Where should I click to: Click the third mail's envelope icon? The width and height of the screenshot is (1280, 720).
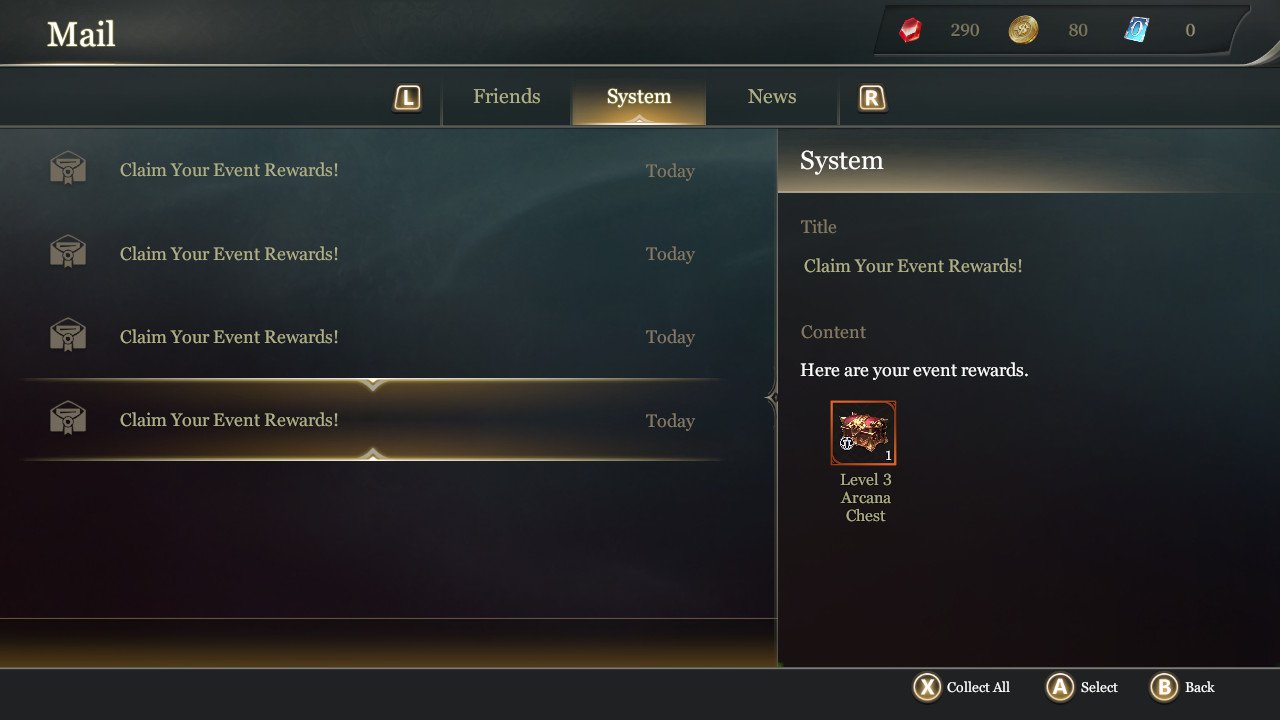point(68,335)
